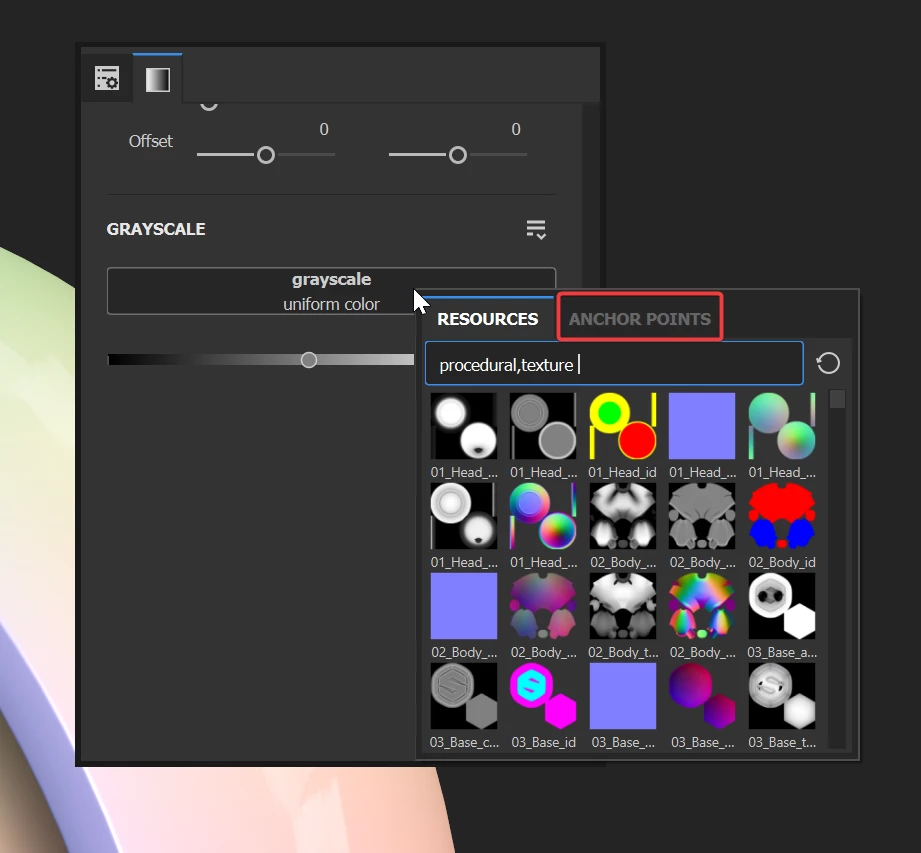Click the grayscale uniform color button
Viewport: 921px width, 853px height.
[331, 291]
